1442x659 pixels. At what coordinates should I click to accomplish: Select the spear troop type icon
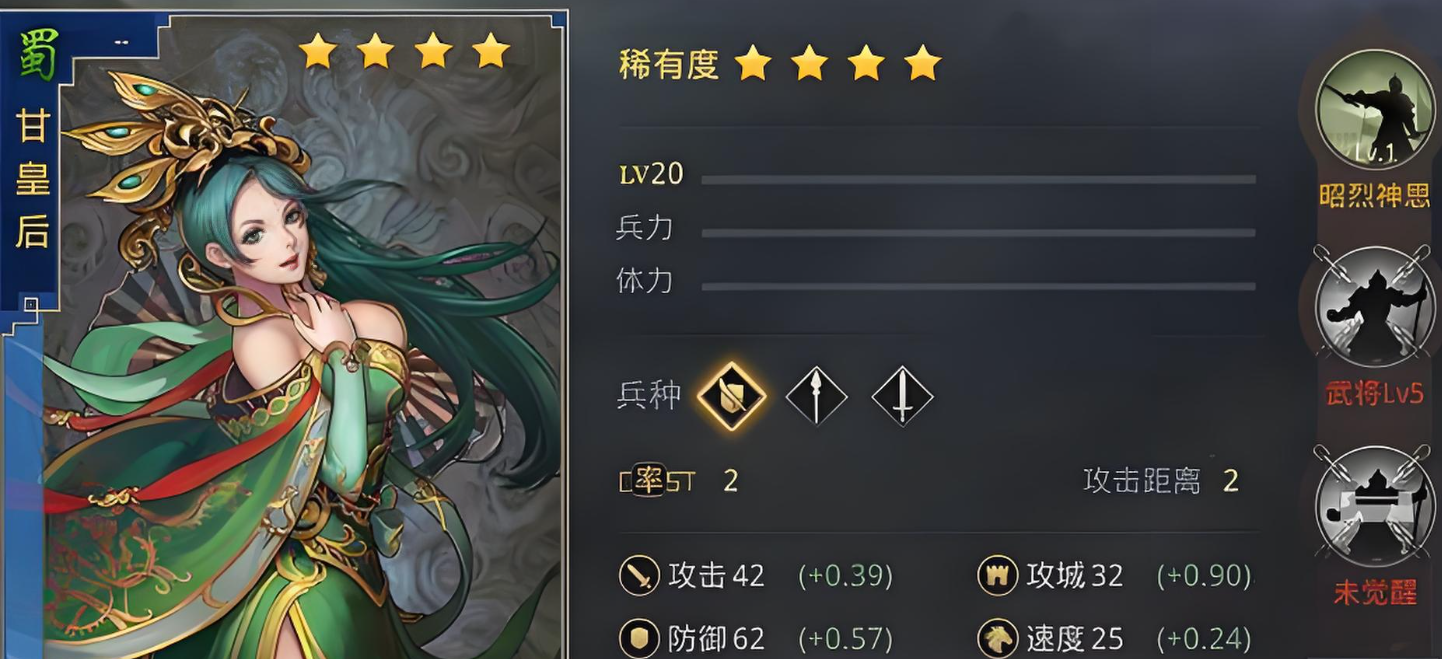(817, 397)
